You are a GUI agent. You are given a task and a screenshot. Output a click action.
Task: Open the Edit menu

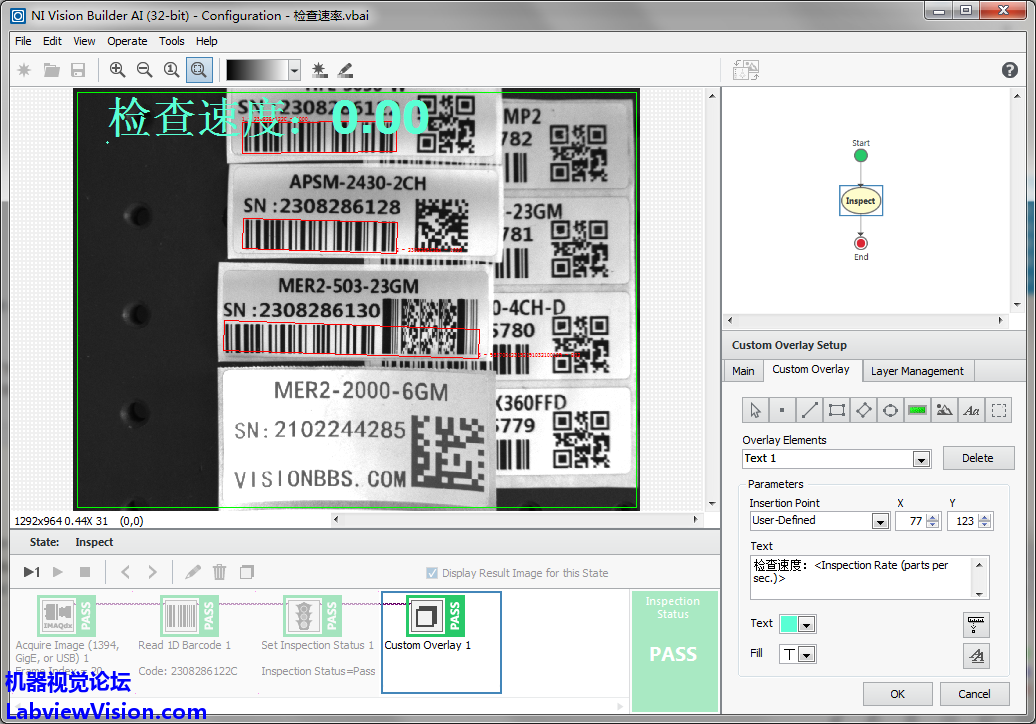coord(52,41)
